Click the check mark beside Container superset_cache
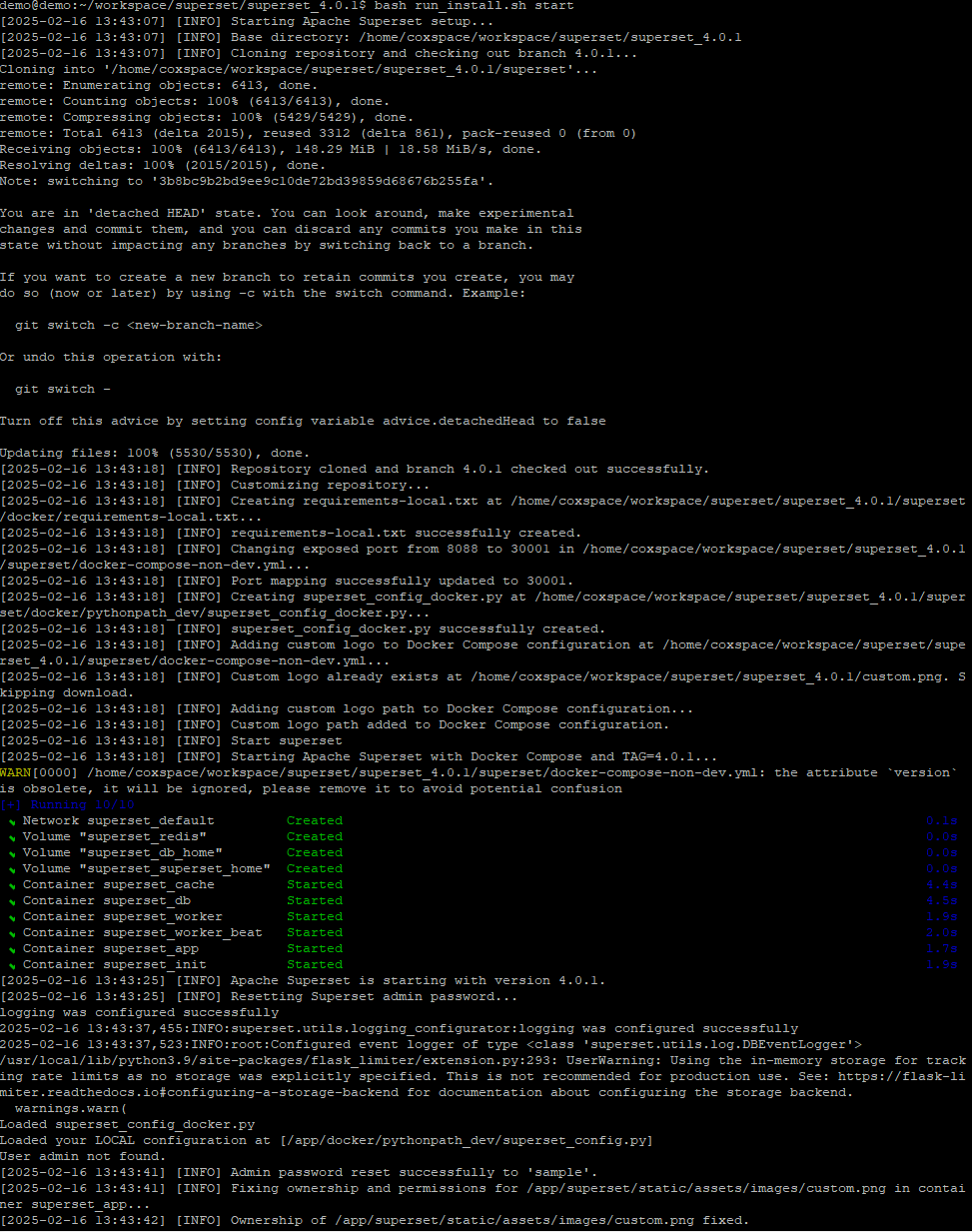 tap(12, 885)
